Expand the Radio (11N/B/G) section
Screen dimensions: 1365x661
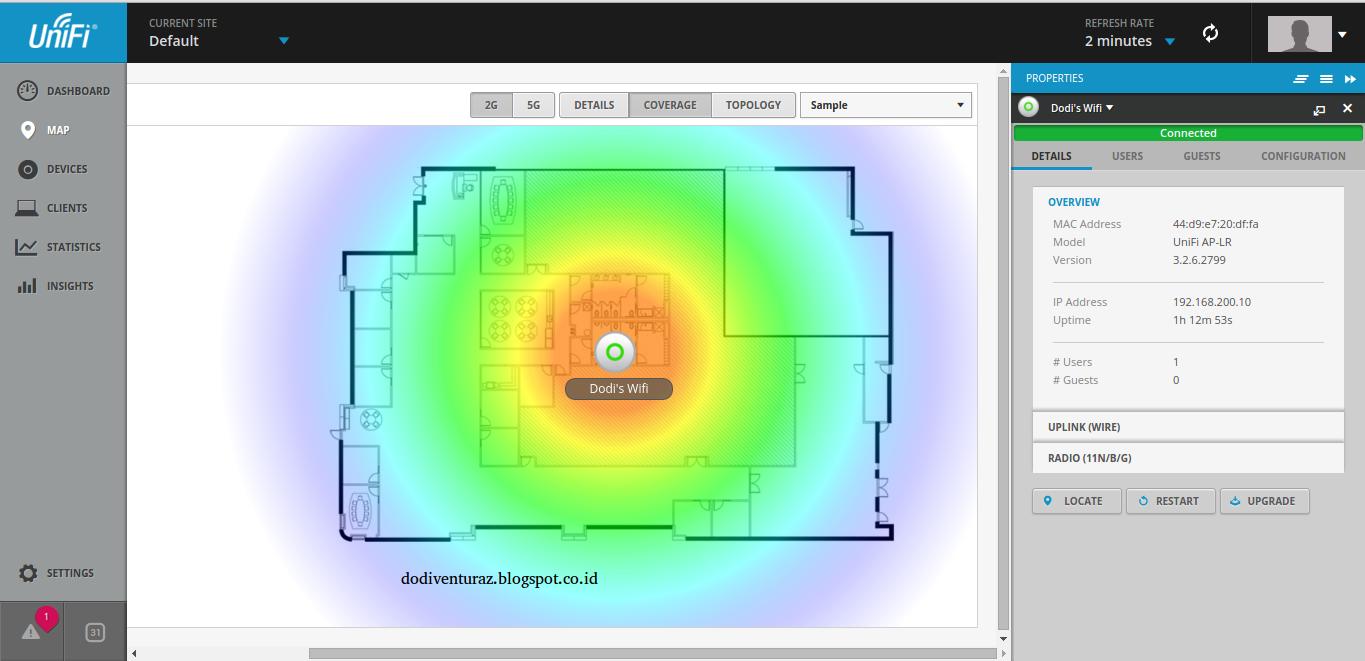pyautogui.click(x=1188, y=458)
